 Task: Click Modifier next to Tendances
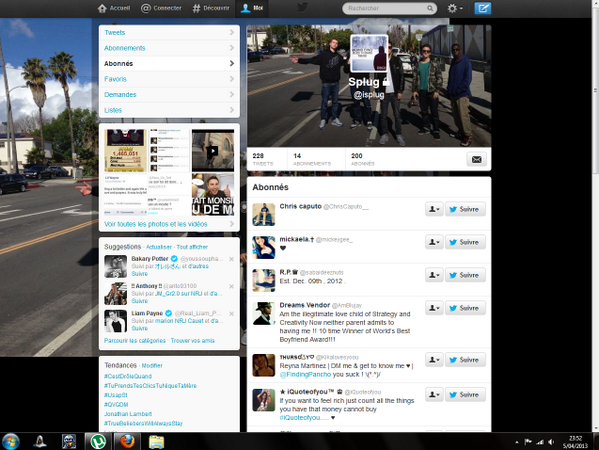point(152,366)
